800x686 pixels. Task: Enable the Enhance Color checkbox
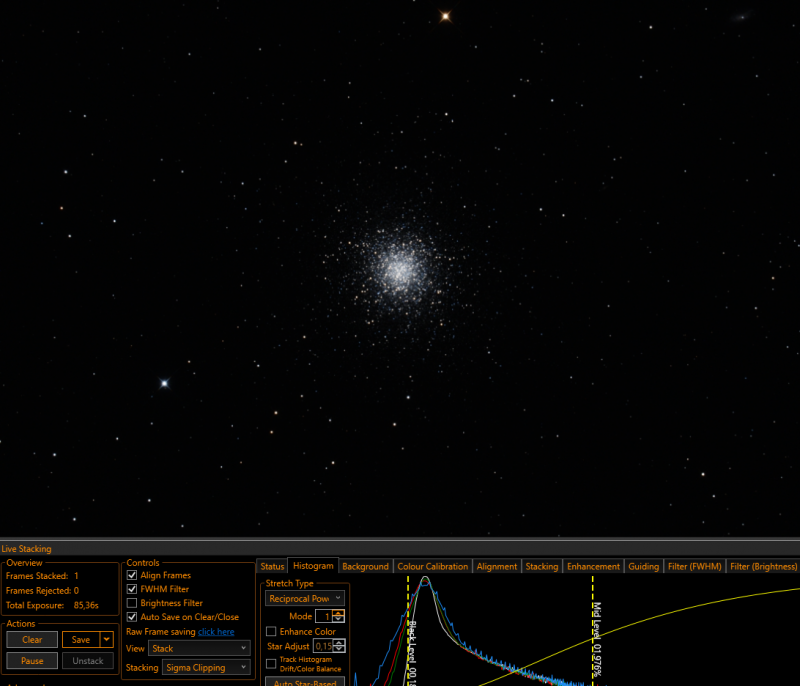(x=271, y=631)
